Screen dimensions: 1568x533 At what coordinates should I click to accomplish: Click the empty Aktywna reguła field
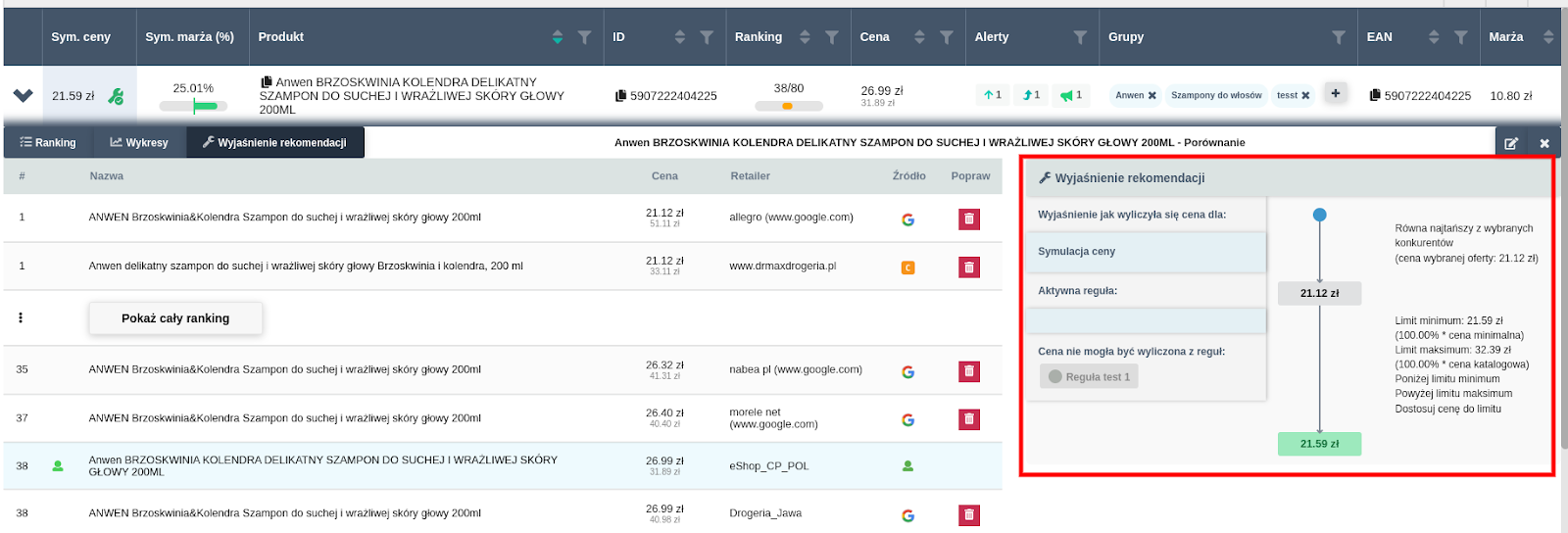(x=1146, y=320)
